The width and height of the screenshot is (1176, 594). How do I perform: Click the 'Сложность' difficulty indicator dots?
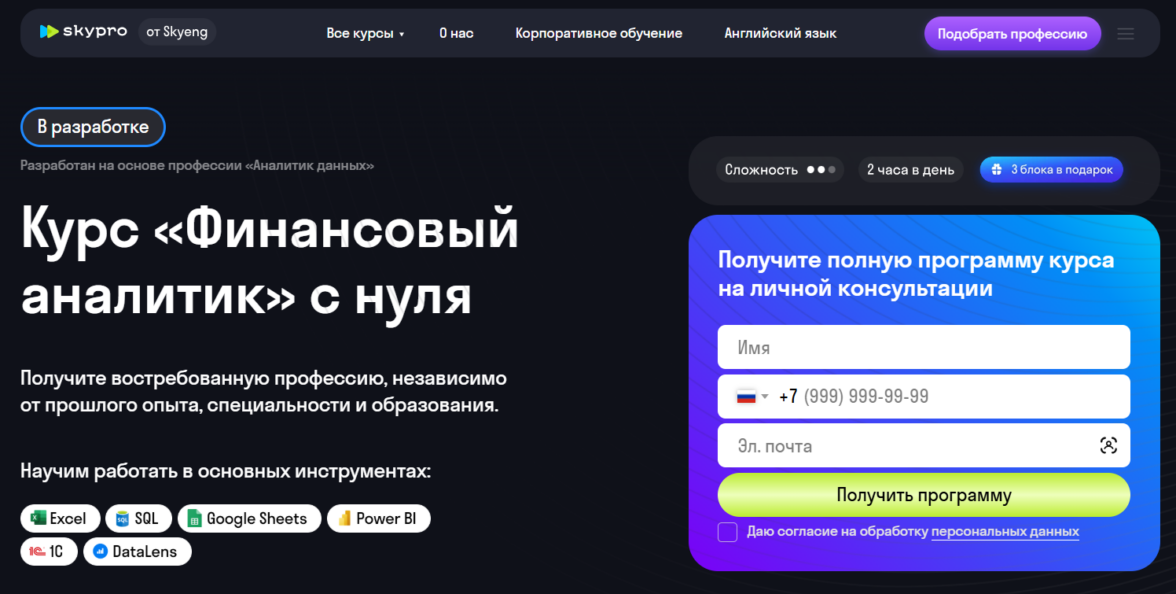820,170
